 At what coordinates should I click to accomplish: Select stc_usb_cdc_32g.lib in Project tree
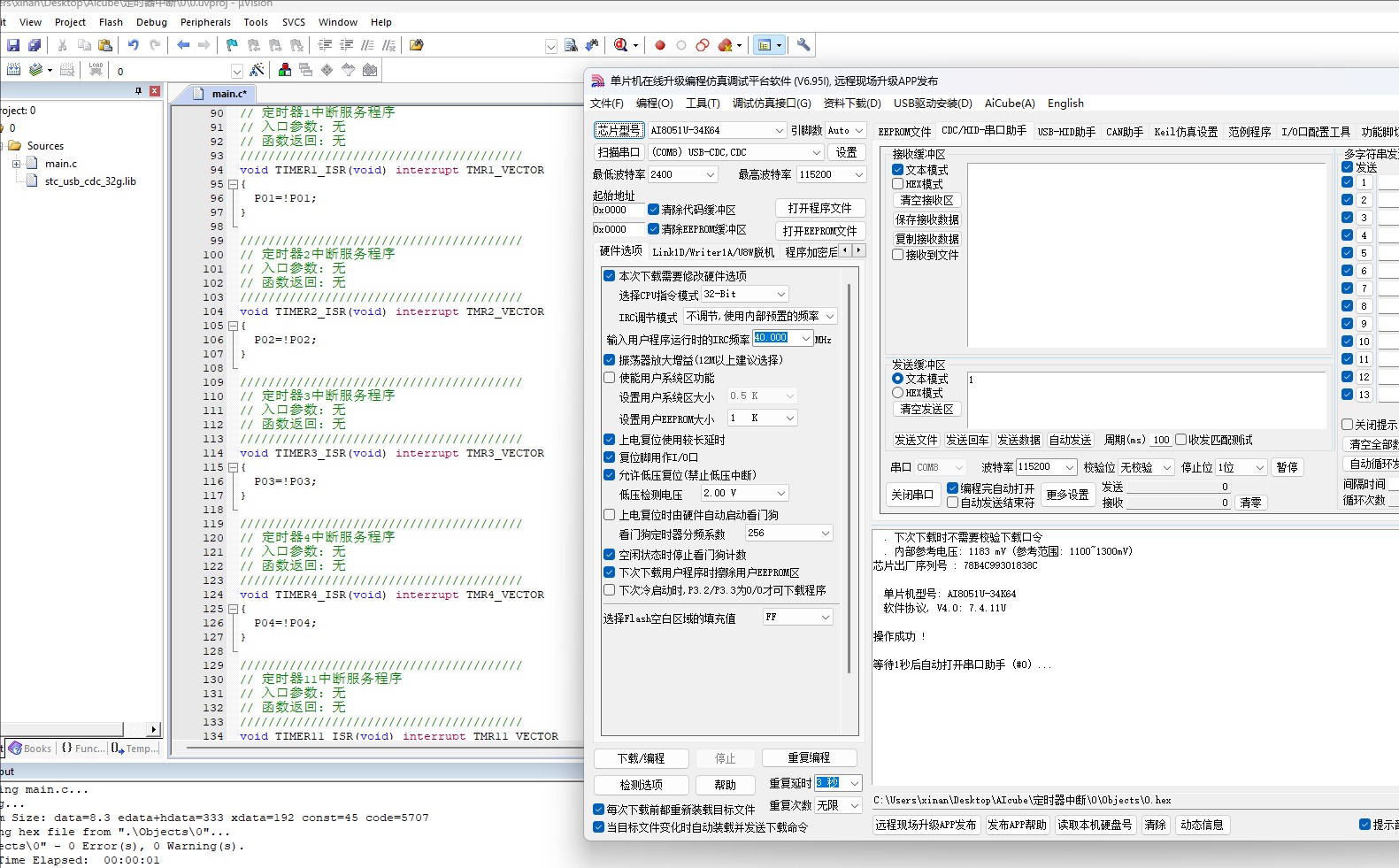coord(90,181)
